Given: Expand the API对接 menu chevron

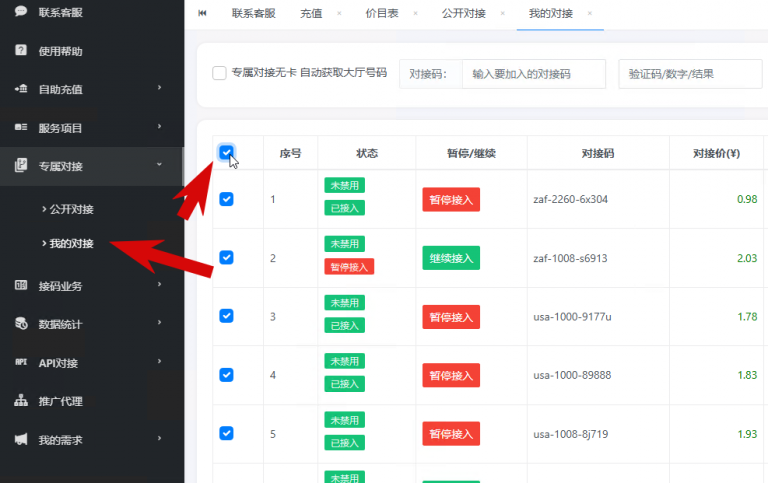Looking at the screenshot, I should tap(159, 361).
